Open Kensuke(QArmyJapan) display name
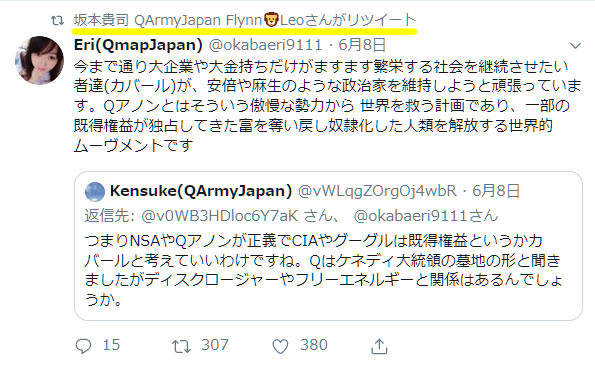This screenshot has width=595, height=372. click(201, 191)
